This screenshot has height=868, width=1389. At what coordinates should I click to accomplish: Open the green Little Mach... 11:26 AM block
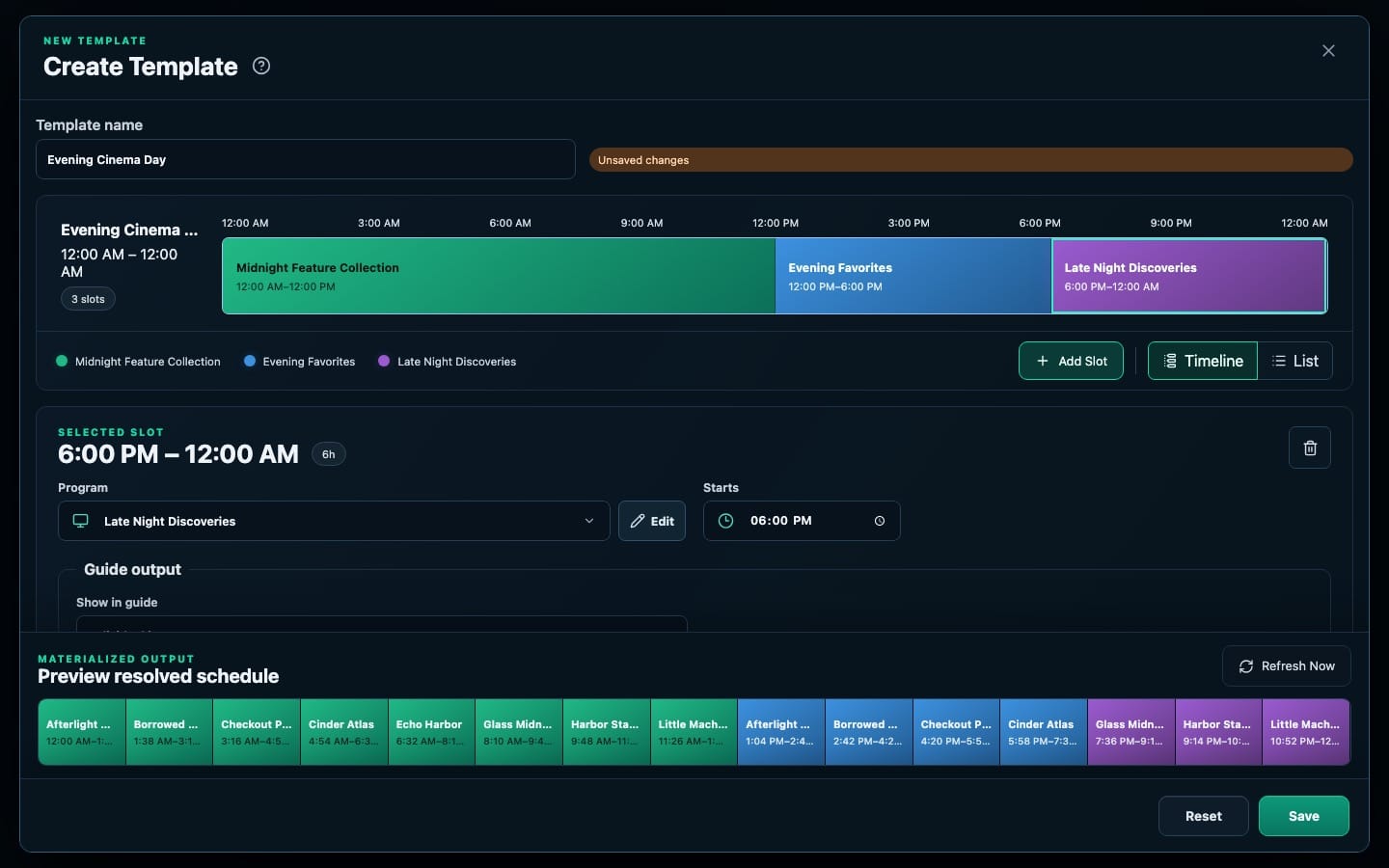coord(694,732)
